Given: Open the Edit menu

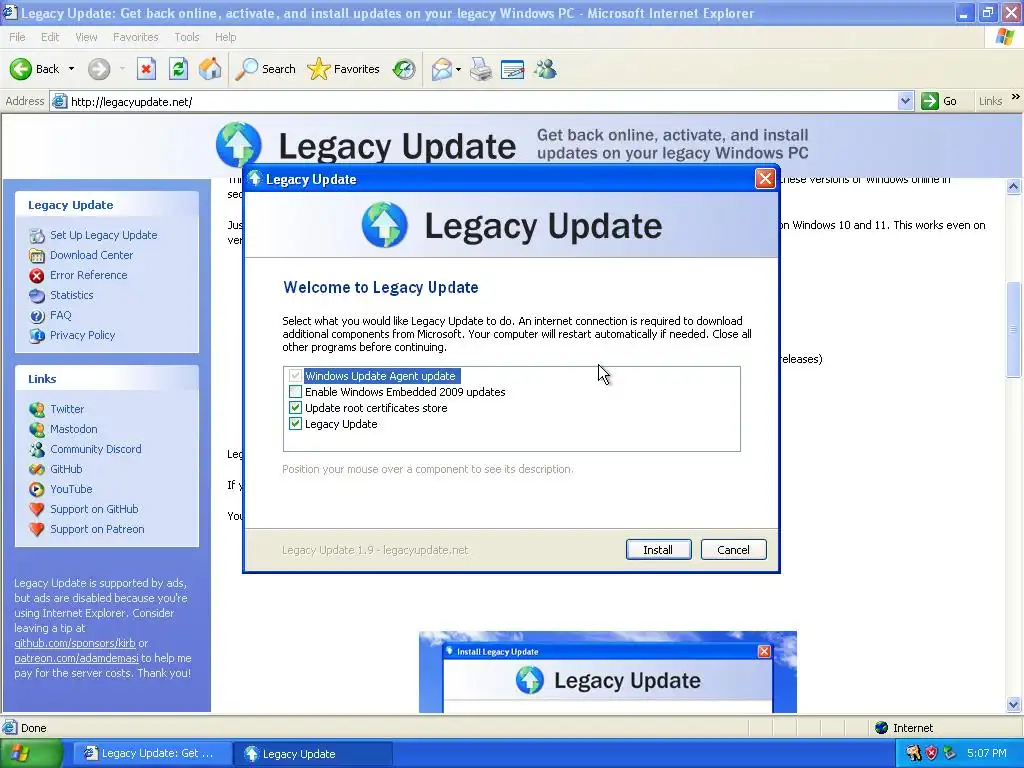Looking at the screenshot, I should pyautogui.click(x=50, y=37).
